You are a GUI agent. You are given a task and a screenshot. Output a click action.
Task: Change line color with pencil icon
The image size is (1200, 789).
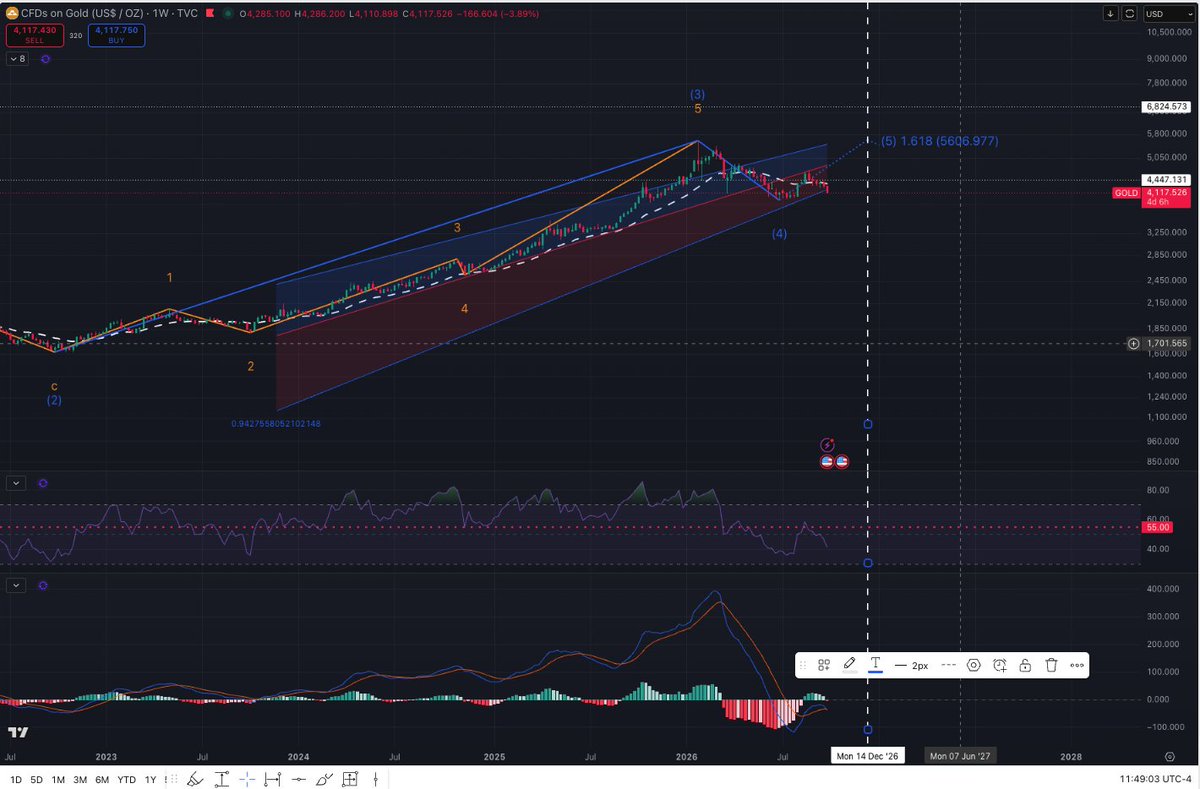click(849, 664)
